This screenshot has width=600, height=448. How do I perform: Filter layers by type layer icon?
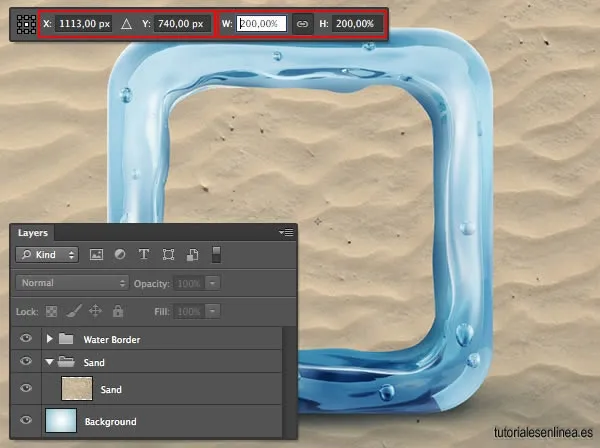point(144,254)
